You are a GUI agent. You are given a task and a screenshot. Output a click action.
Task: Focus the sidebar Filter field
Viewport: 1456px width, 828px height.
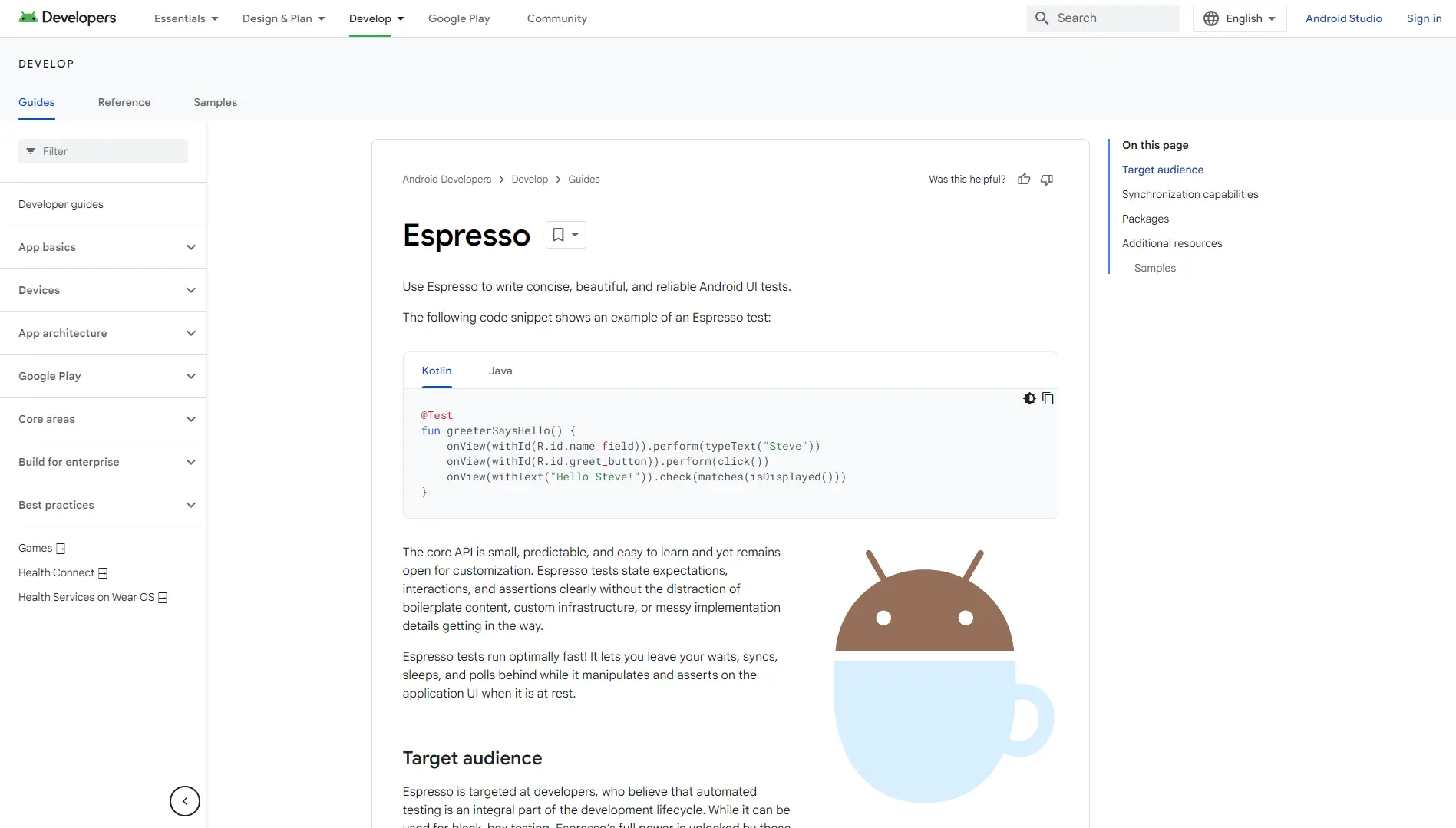103,151
